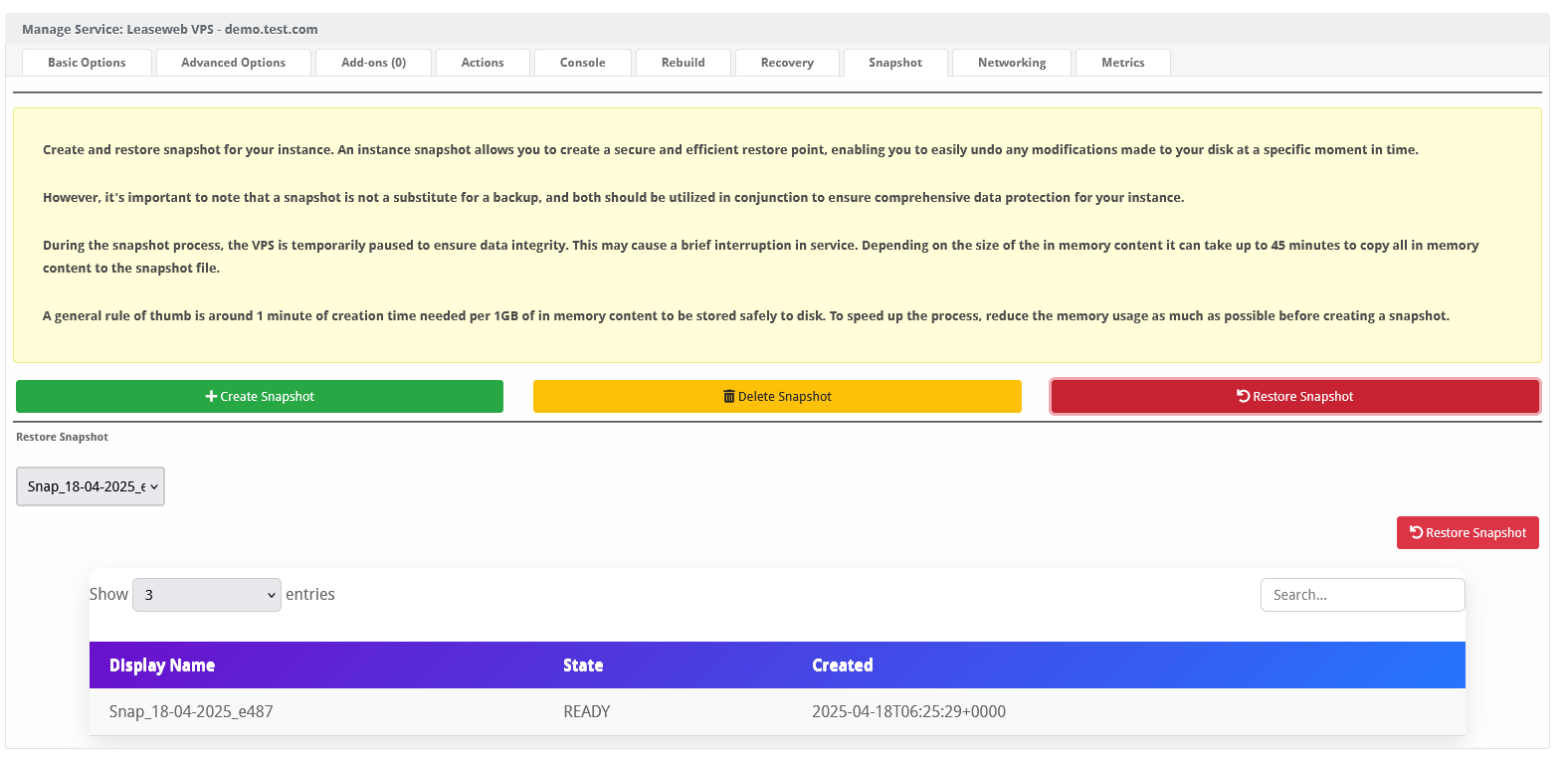Click the trash icon on Delete Snapshot

pos(729,396)
